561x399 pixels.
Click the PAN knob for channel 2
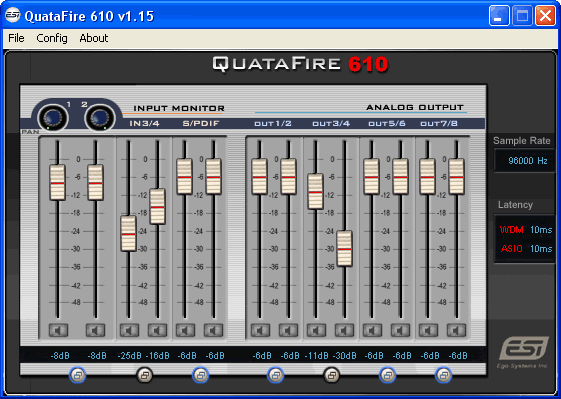coord(100,117)
